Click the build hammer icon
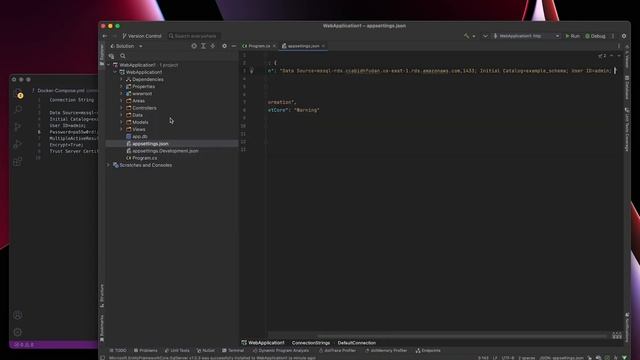Viewport: 640px width, 360px height. click(467, 36)
